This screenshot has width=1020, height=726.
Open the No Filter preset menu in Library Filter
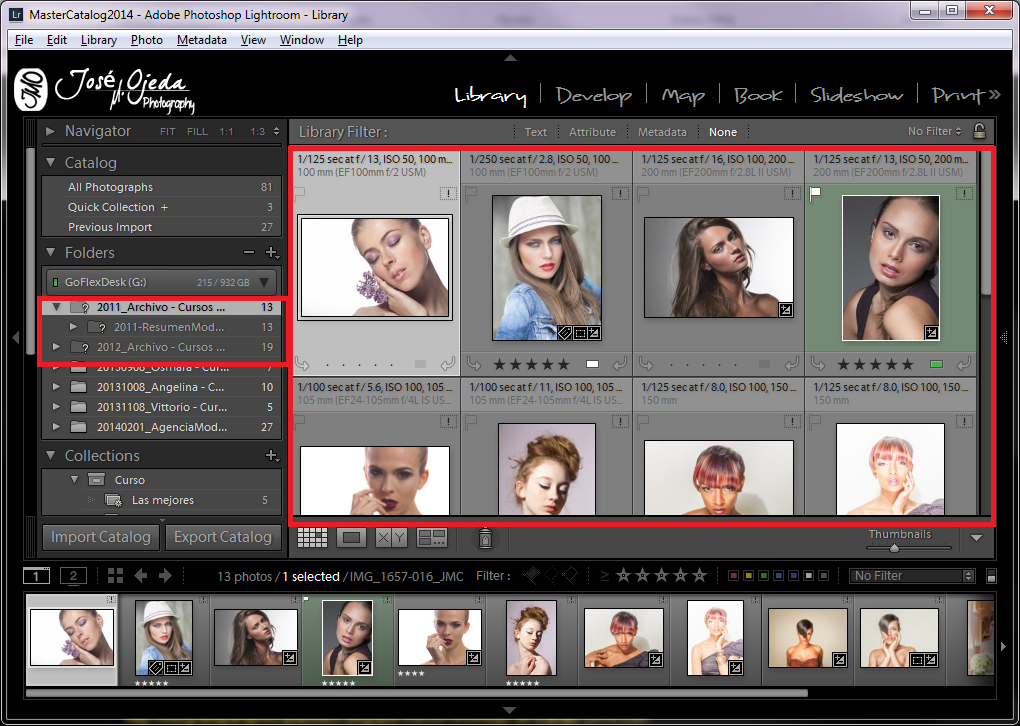935,131
